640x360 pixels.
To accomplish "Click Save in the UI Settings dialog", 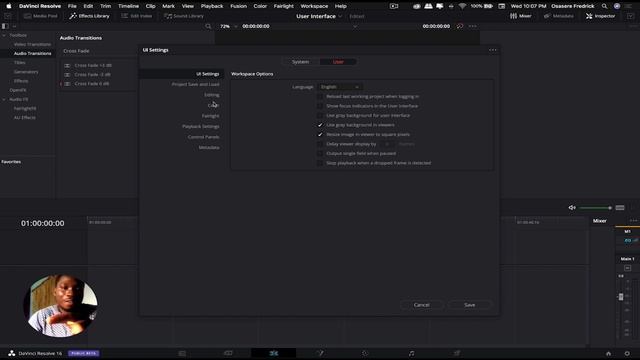I will click(469, 305).
